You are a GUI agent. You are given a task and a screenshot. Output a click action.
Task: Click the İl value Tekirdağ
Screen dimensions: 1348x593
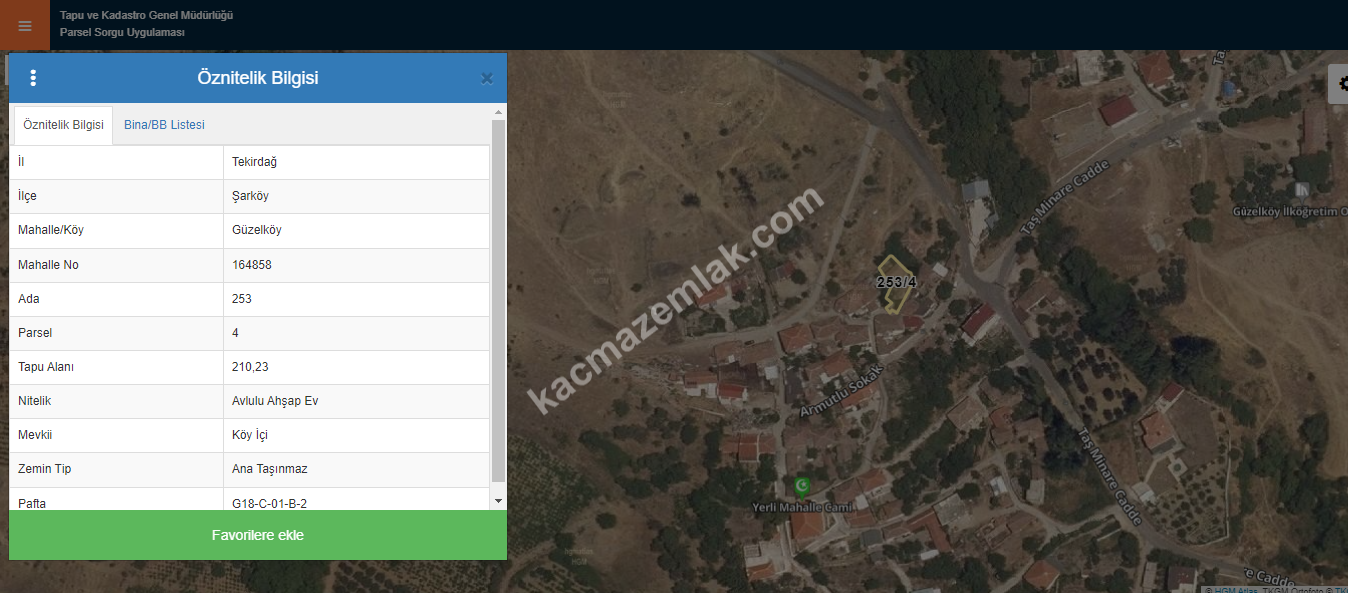tap(252, 162)
